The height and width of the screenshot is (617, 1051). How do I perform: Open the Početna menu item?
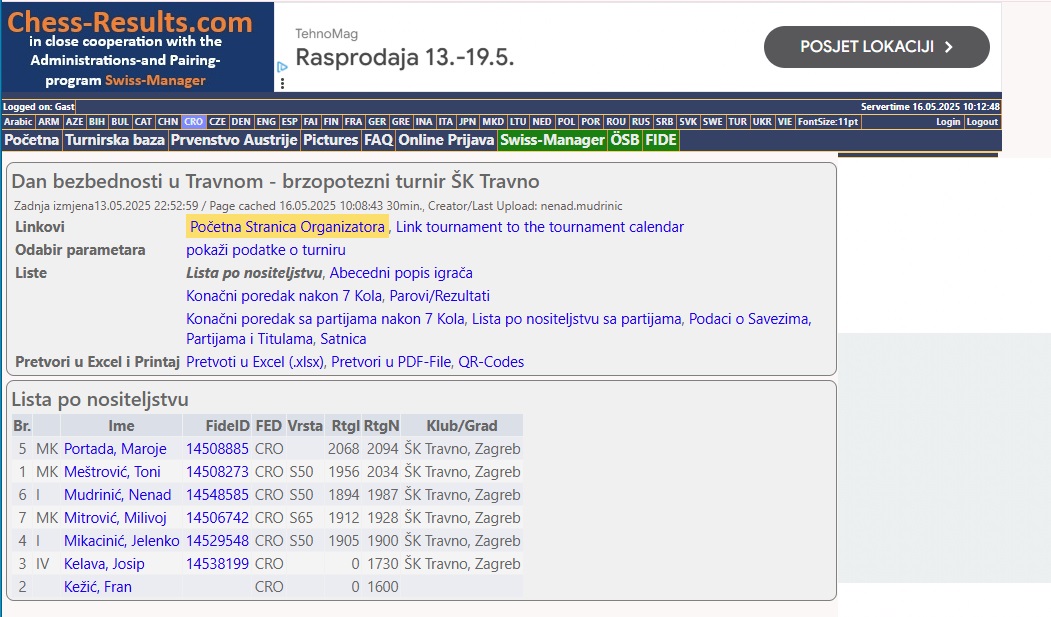32,140
